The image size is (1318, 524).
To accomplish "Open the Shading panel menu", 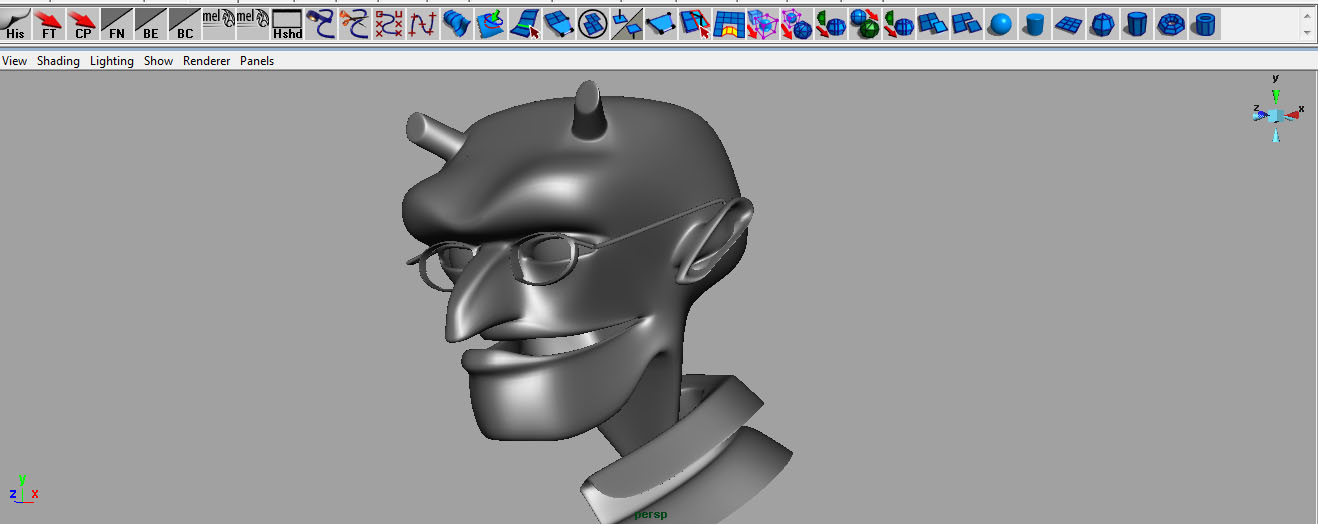I will click(58, 61).
